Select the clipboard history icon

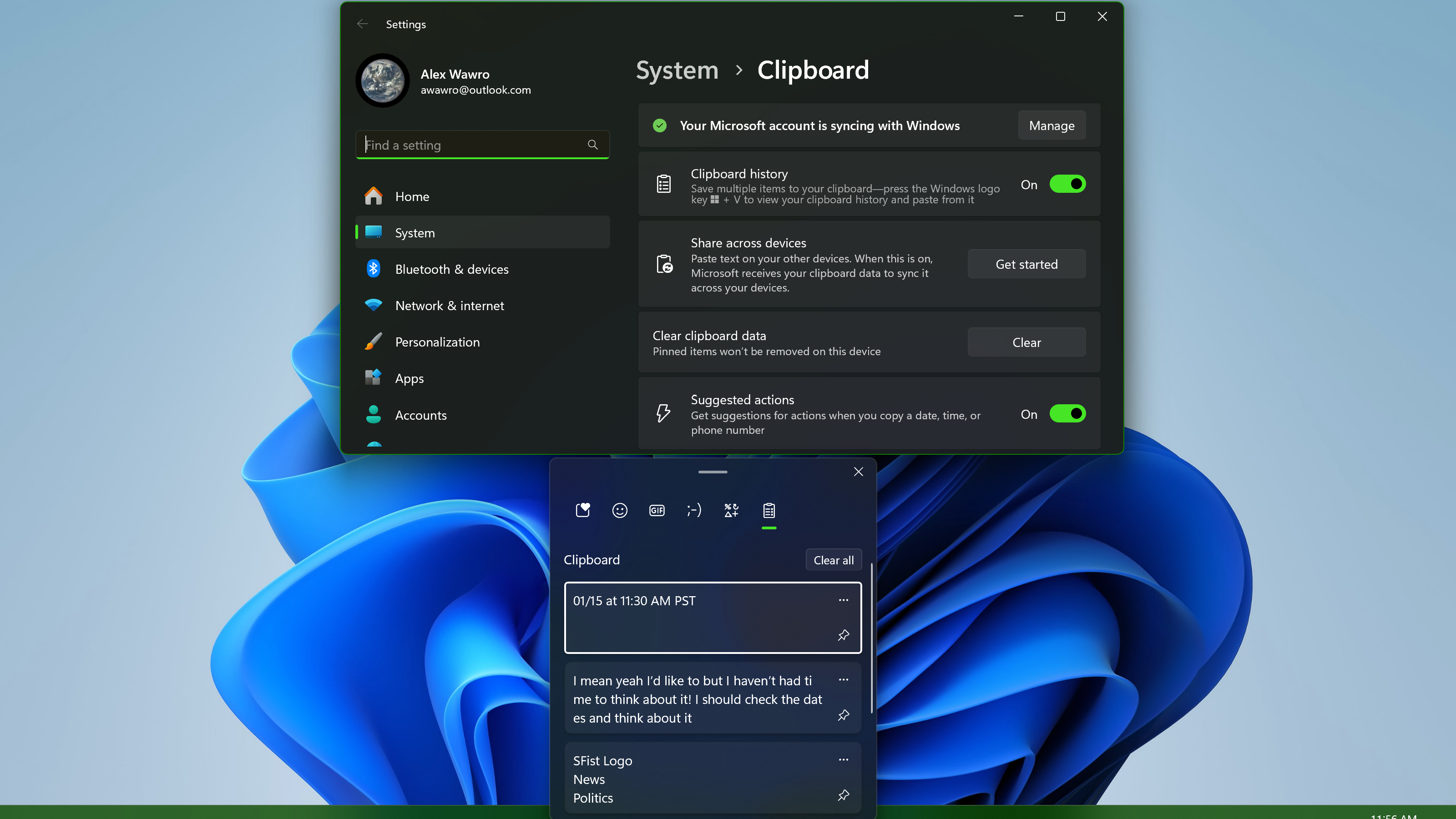click(x=768, y=510)
